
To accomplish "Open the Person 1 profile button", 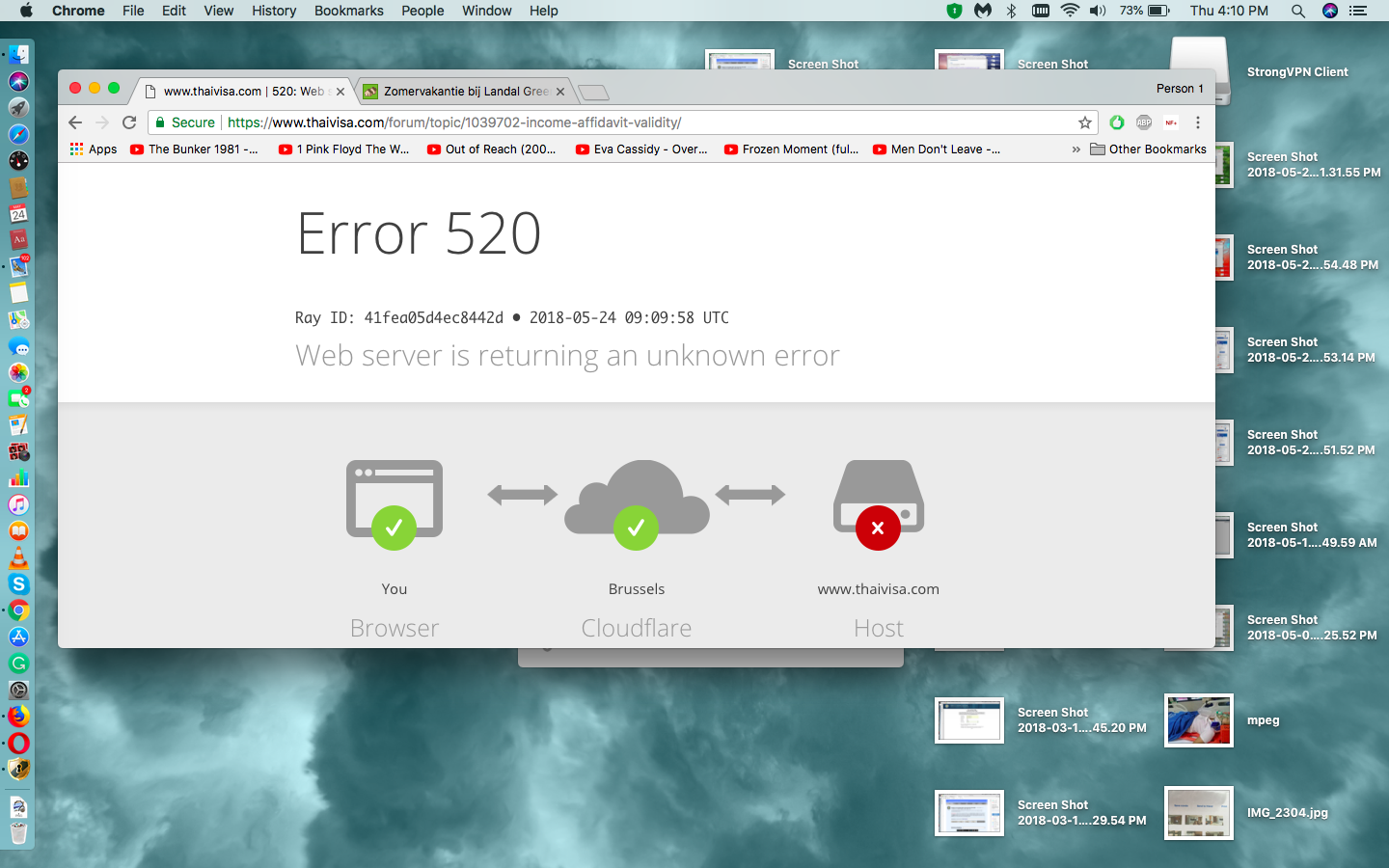I will (x=1180, y=89).
